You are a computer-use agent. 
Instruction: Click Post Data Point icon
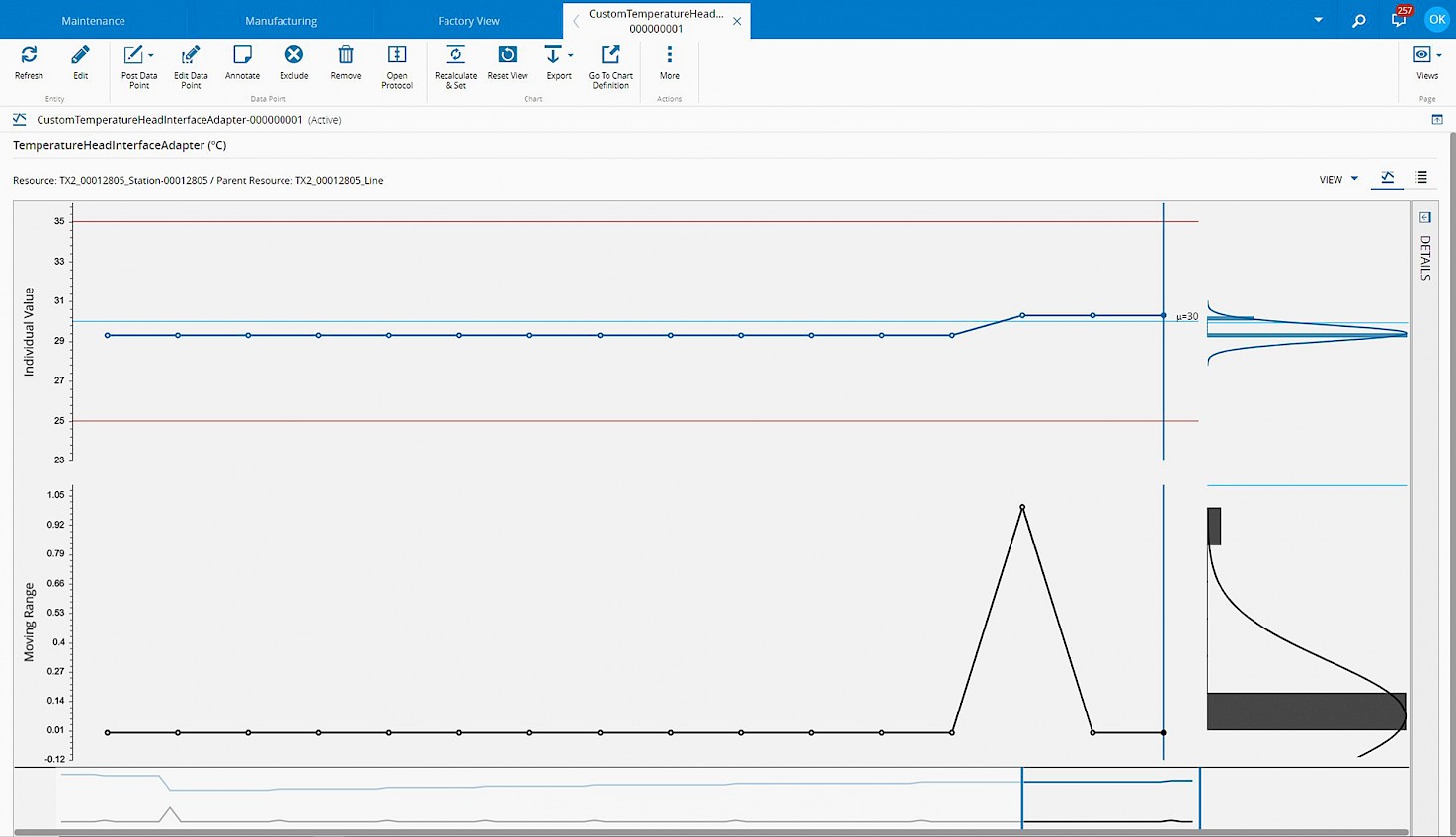pos(133,55)
